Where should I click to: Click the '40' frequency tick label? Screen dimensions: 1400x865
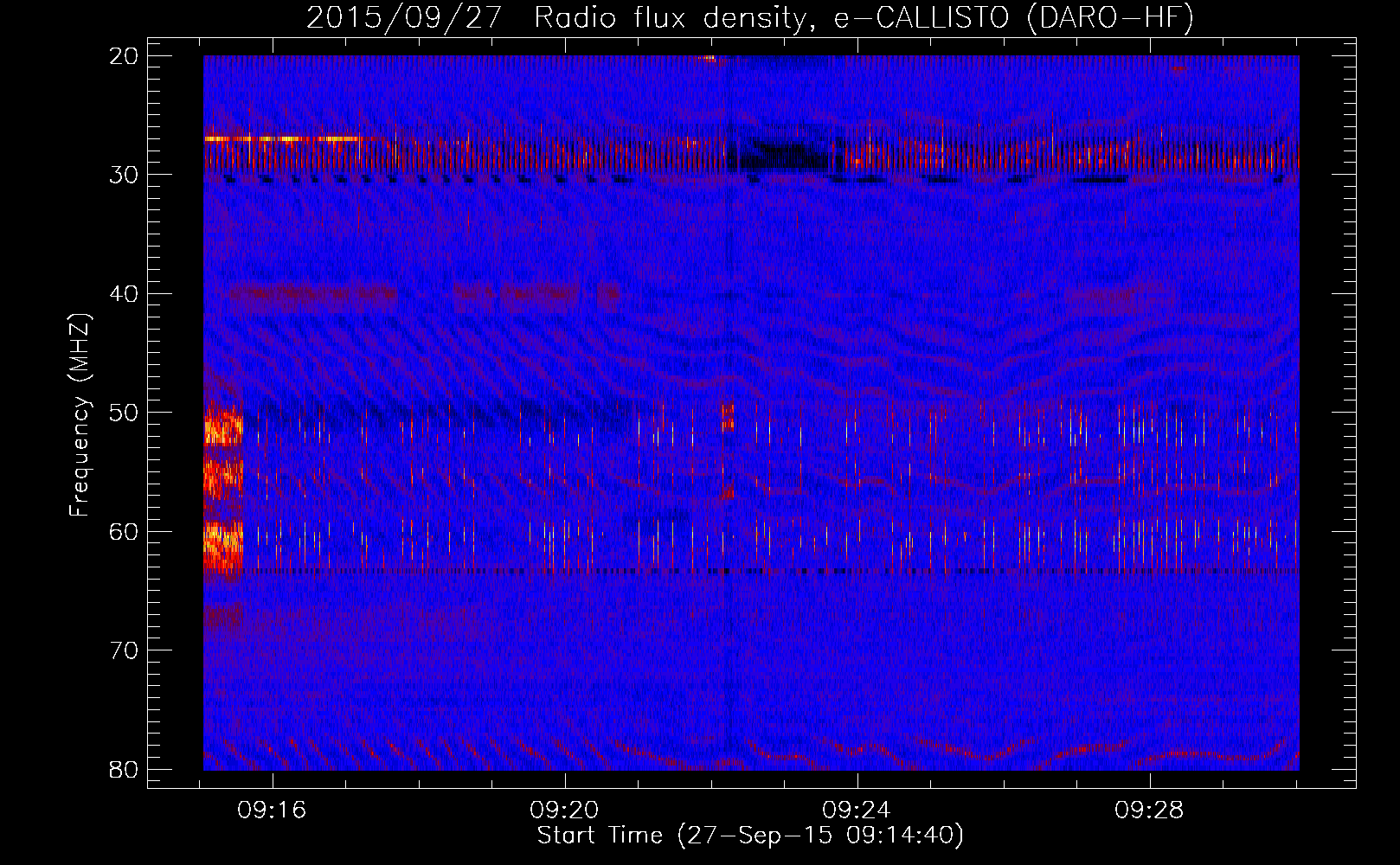click(x=124, y=294)
